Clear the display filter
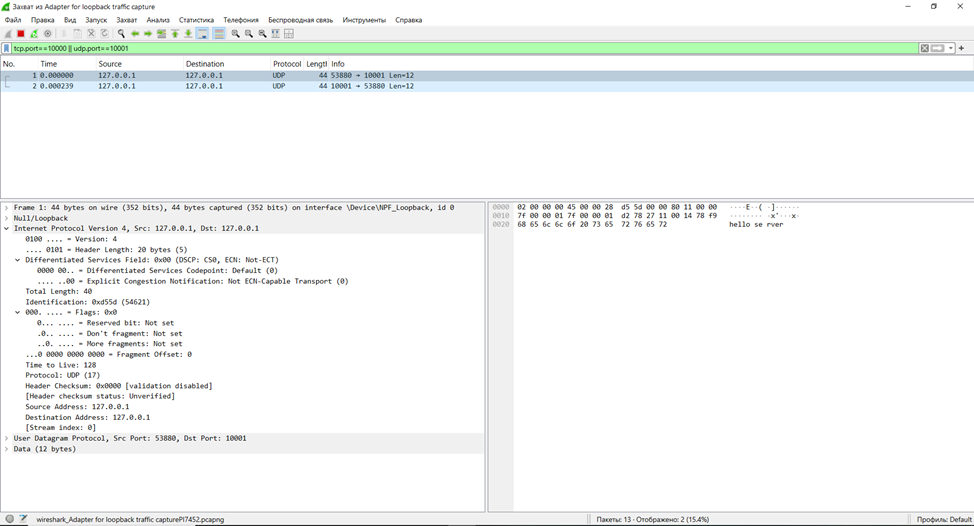The height and width of the screenshot is (526, 974). [x=924, y=48]
